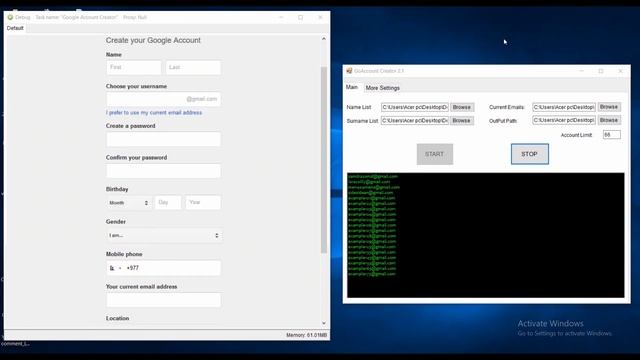
Task: Click the STOP button
Action: click(x=529, y=154)
